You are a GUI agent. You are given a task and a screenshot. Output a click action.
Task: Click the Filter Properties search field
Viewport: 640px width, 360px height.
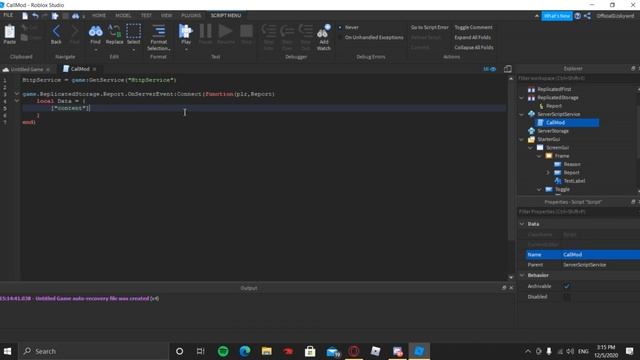click(577, 212)
